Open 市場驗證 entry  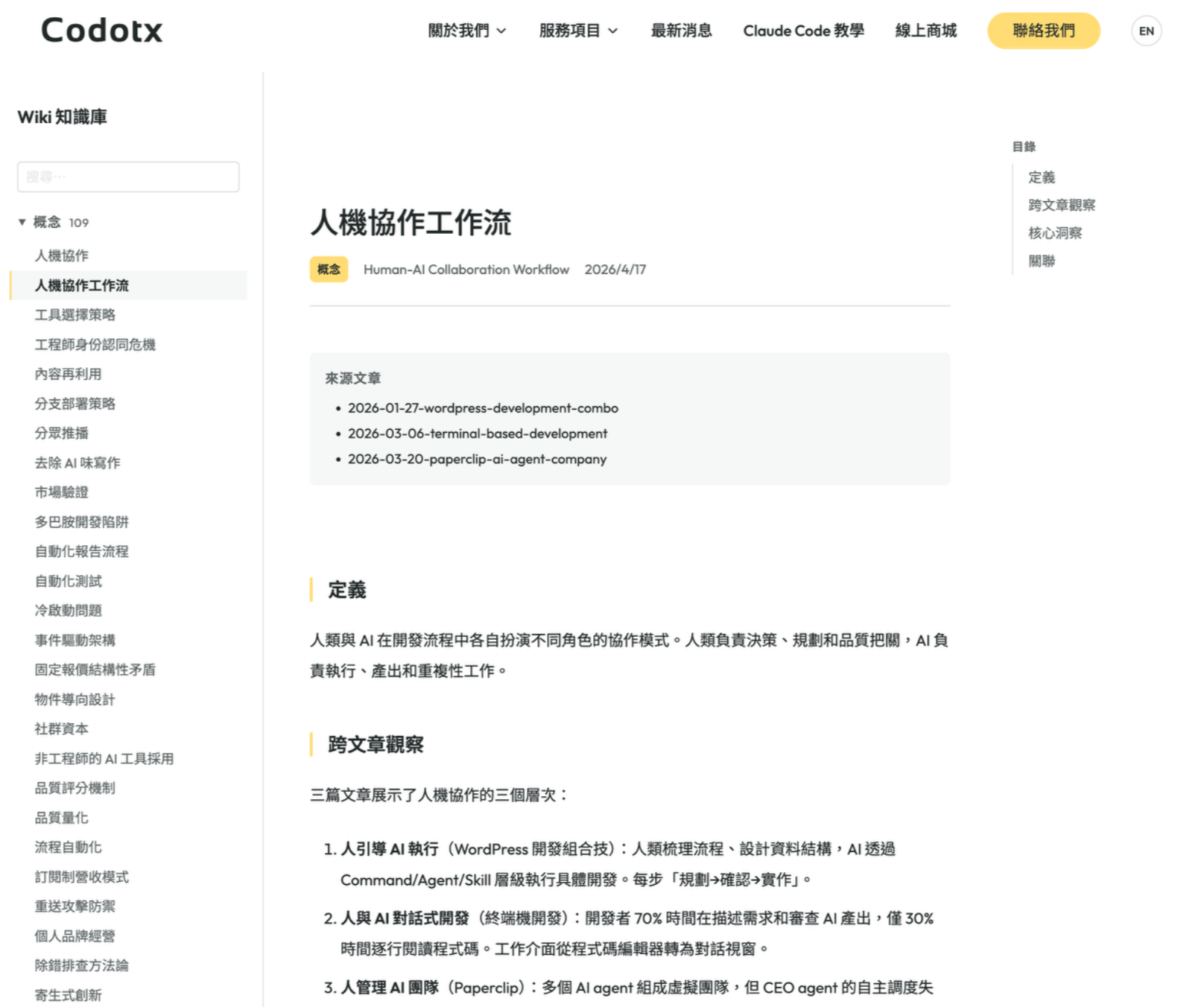click(61, 492)
